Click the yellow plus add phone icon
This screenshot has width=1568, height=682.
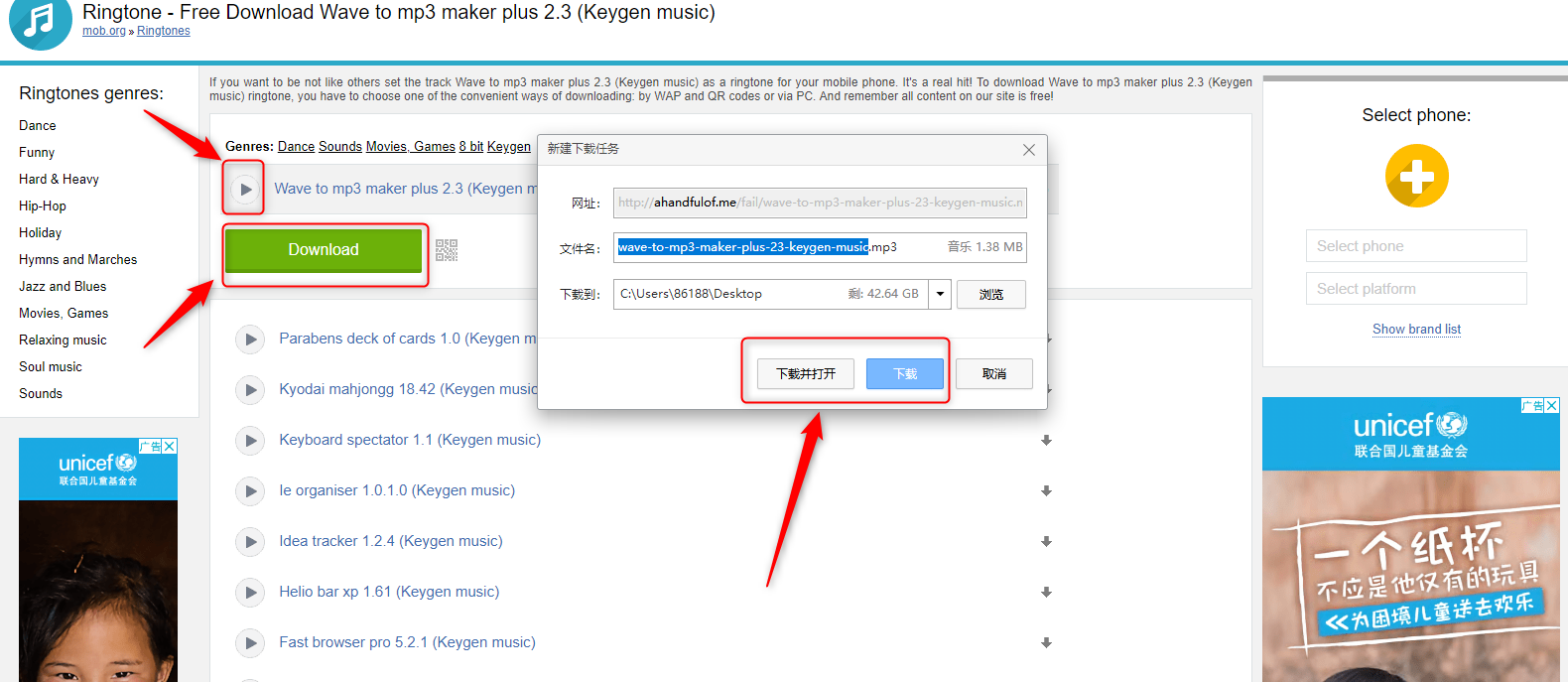tap(1416, 177)
